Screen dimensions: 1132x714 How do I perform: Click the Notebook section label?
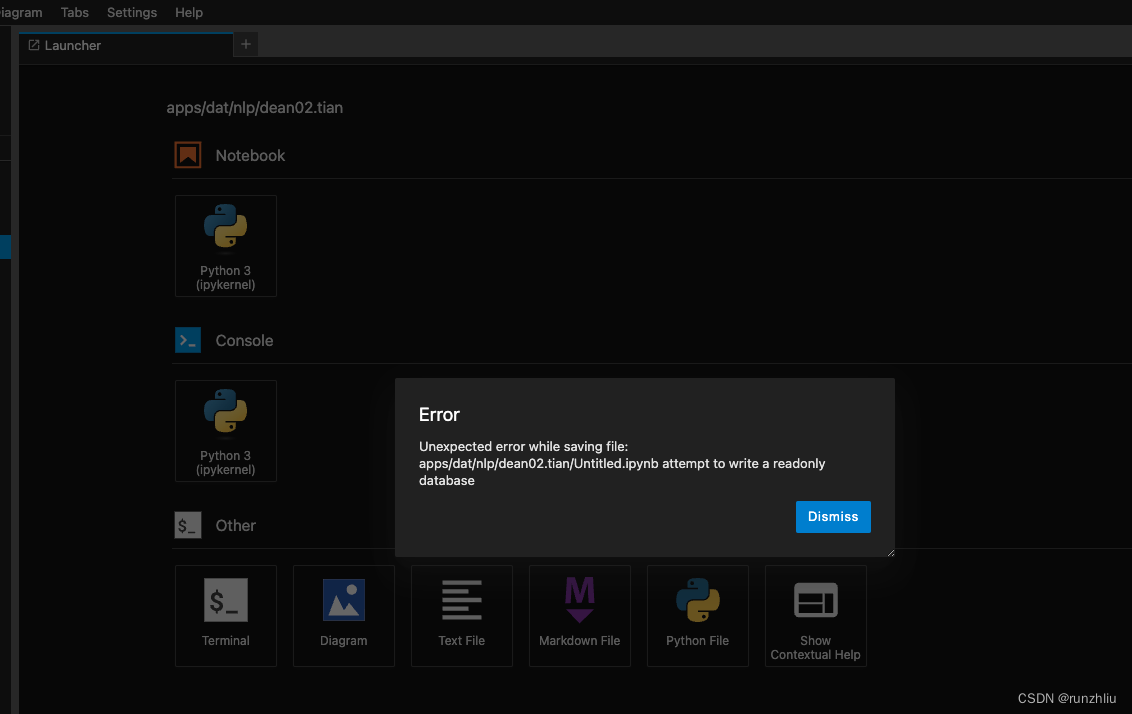[250, 155]
